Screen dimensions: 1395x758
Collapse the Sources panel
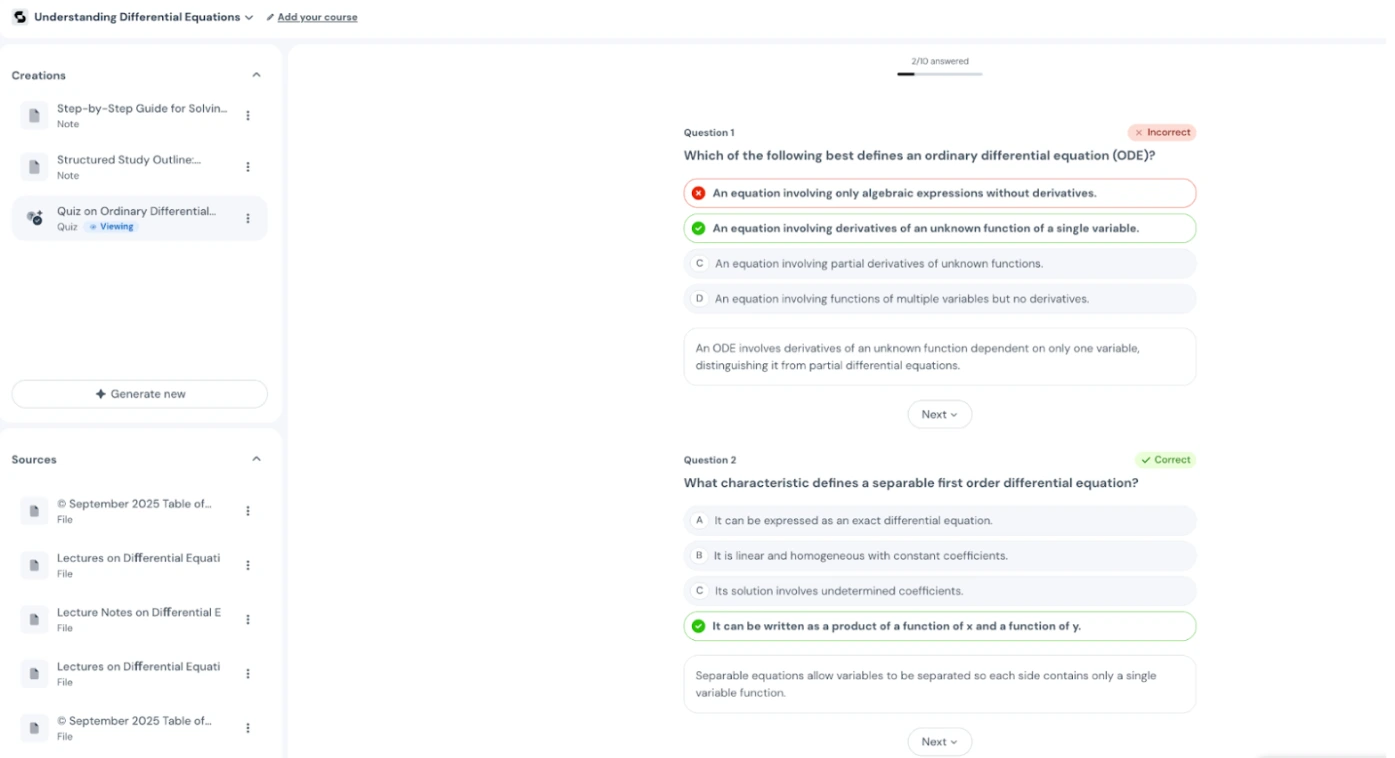tap(256, 459)
